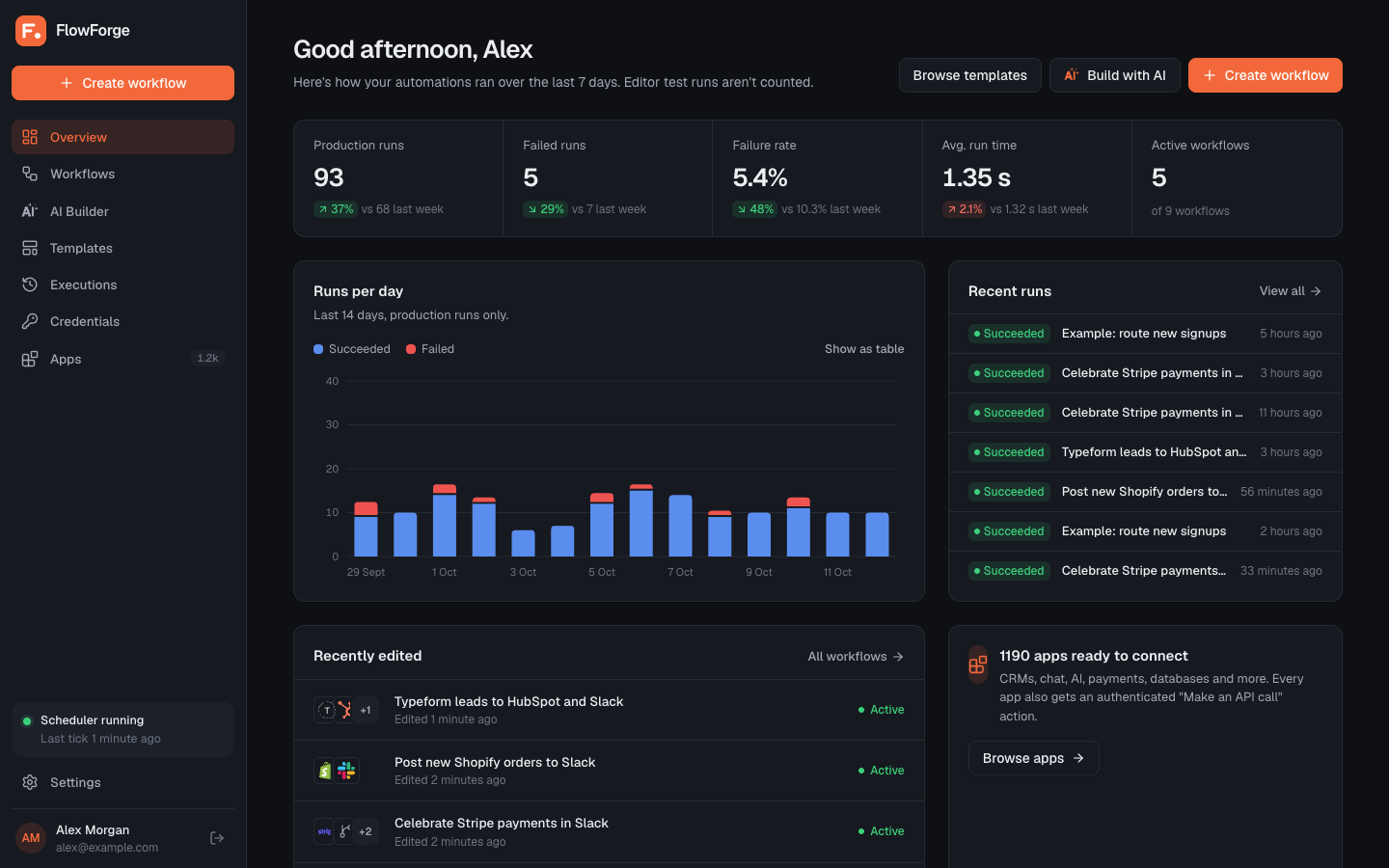Click the All workflows link
Viewport: 1389px width, 868px height.
tap(856, 657)
